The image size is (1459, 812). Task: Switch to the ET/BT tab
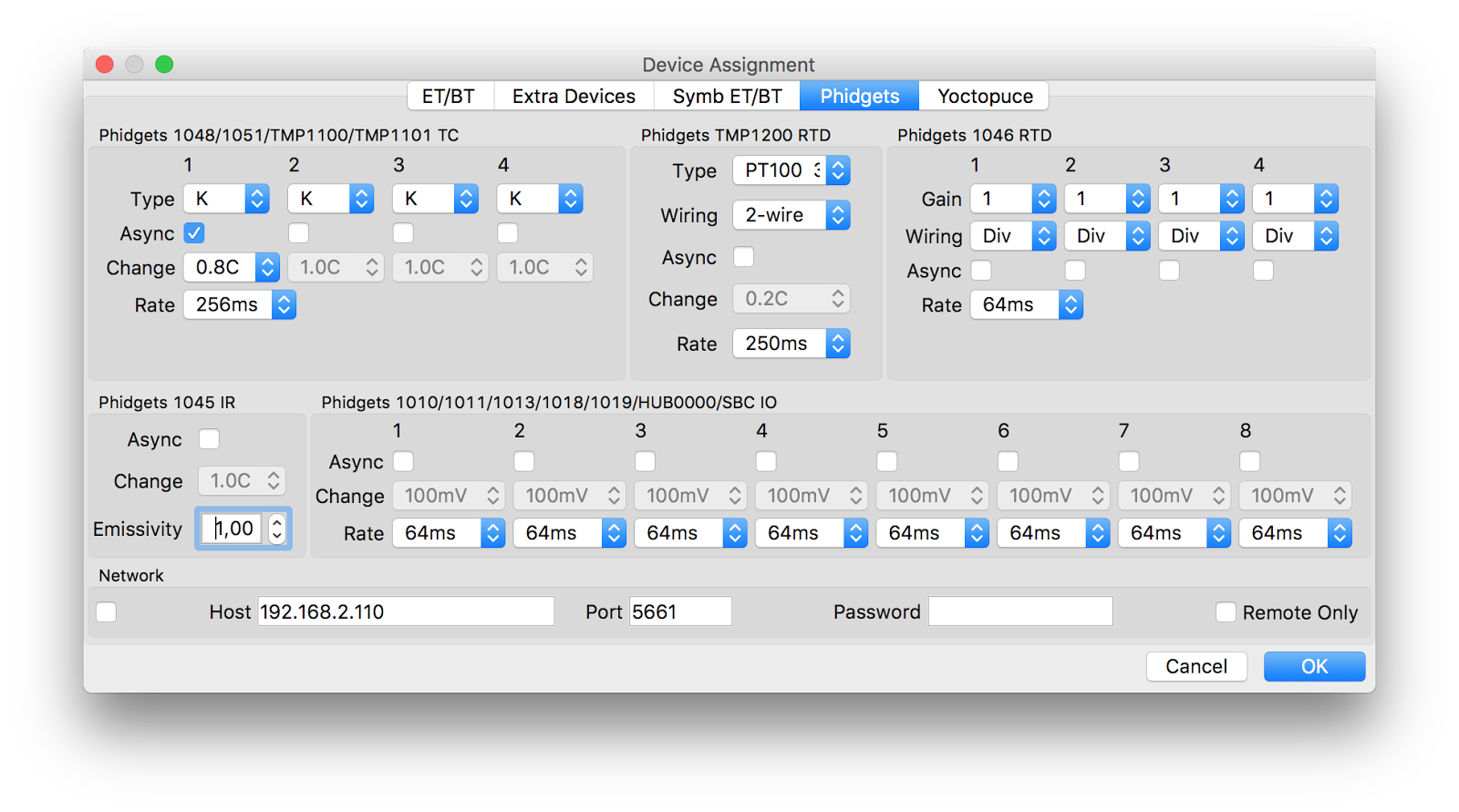449,97
